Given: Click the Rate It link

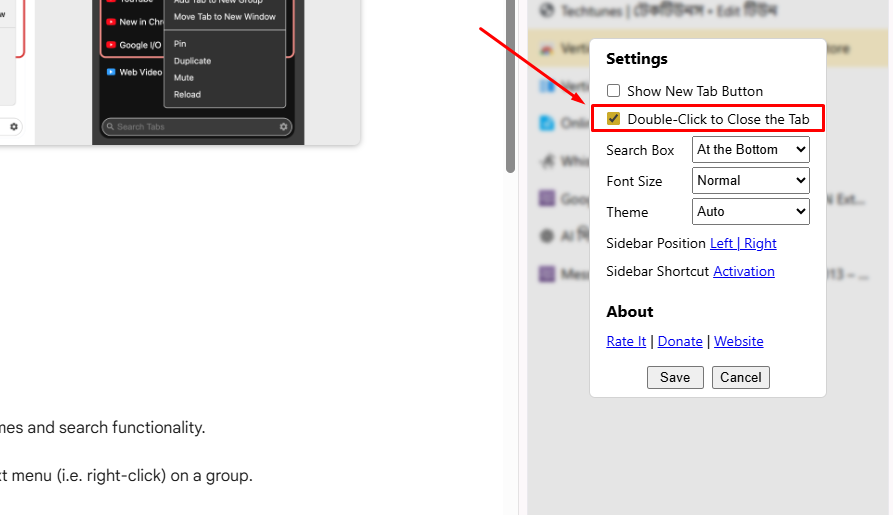Looking at the screenshot, I should [x=626, y=341].
